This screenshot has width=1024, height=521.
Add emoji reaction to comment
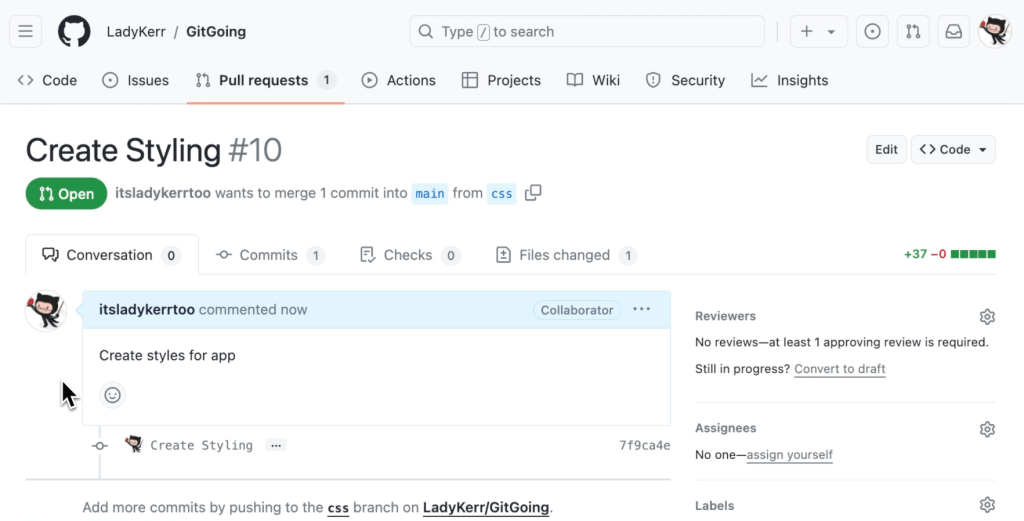113,395
